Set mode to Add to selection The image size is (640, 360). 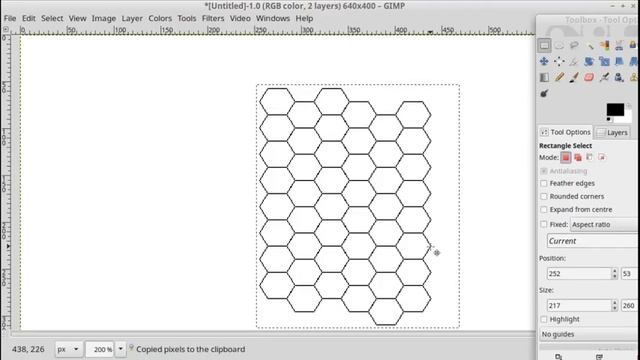[578, 157]
